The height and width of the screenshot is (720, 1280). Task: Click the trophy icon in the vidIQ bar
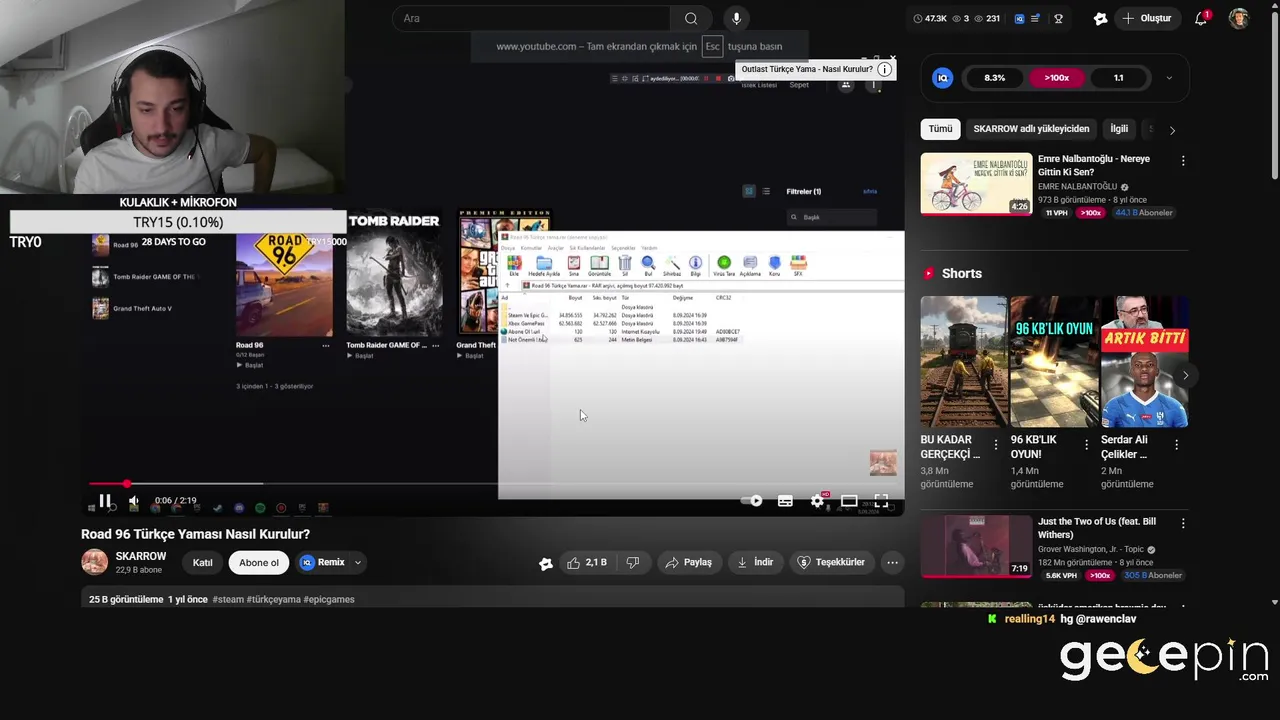pyautogui.click(x=1058, y=18)
